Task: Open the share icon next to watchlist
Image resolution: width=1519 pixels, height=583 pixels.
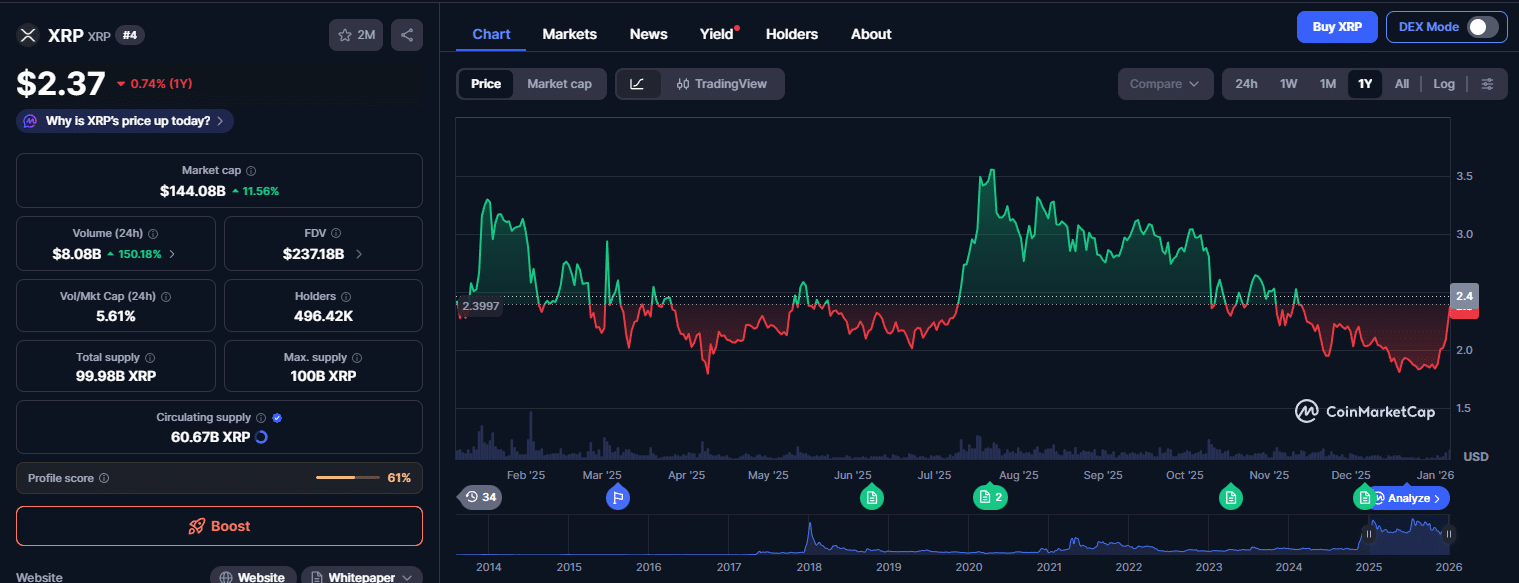Action: (406, 34)
